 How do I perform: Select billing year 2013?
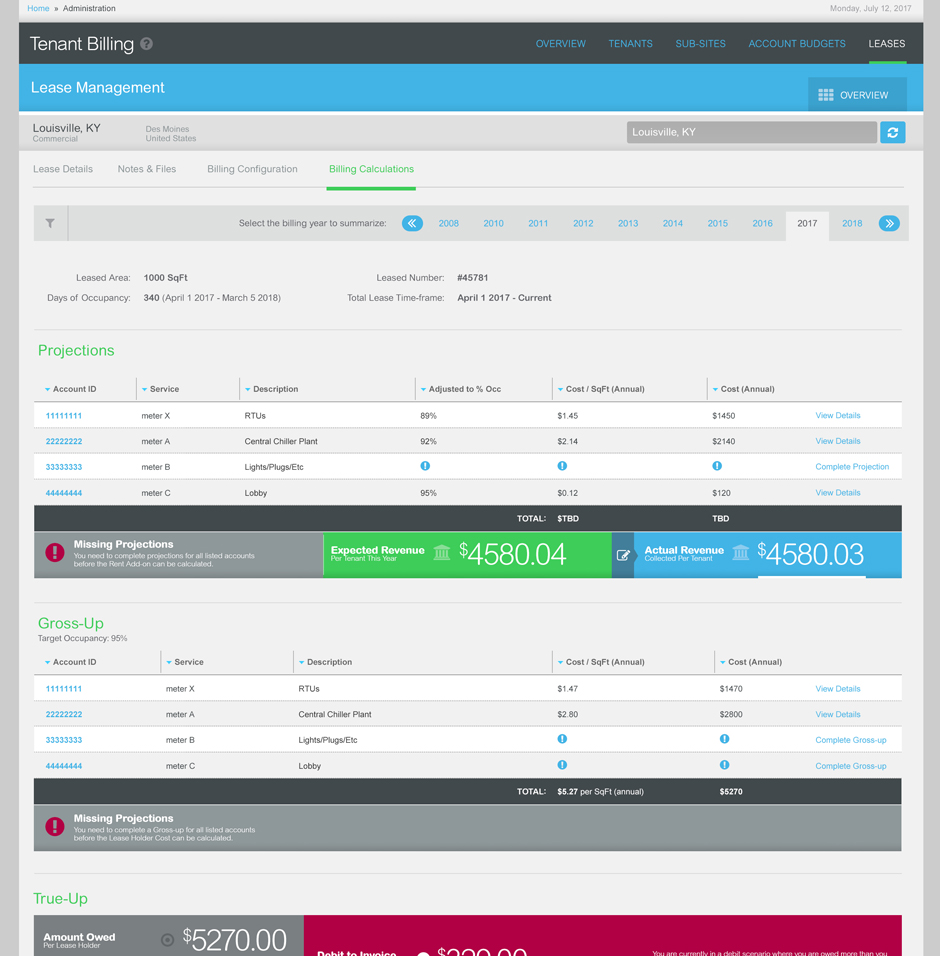(x=627, y=223)
